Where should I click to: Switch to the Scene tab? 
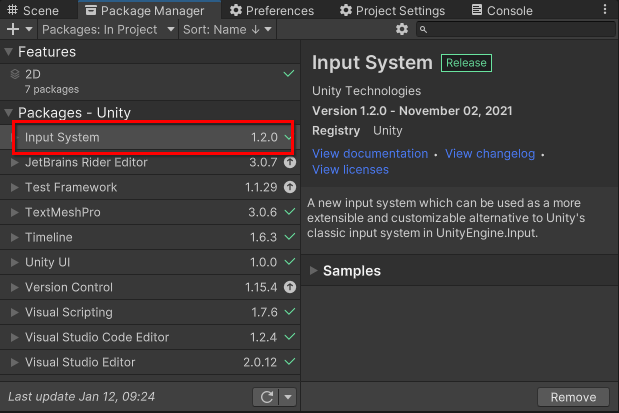click(x=34, y=10)
